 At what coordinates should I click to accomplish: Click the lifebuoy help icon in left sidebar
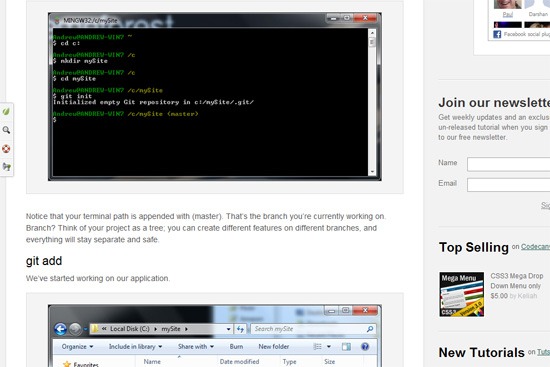point(6,148)
